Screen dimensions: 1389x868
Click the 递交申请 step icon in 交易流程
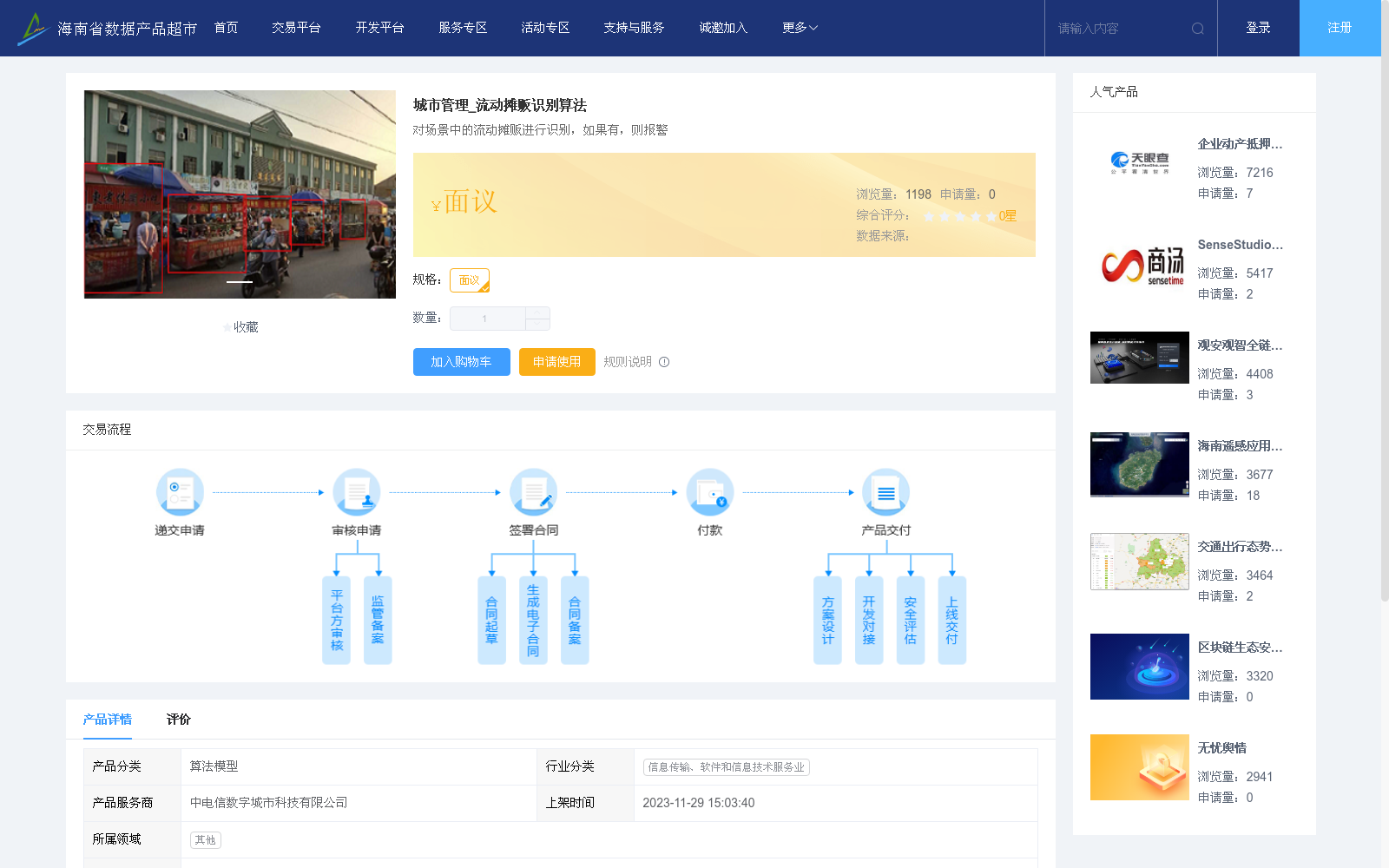point(179,491)
